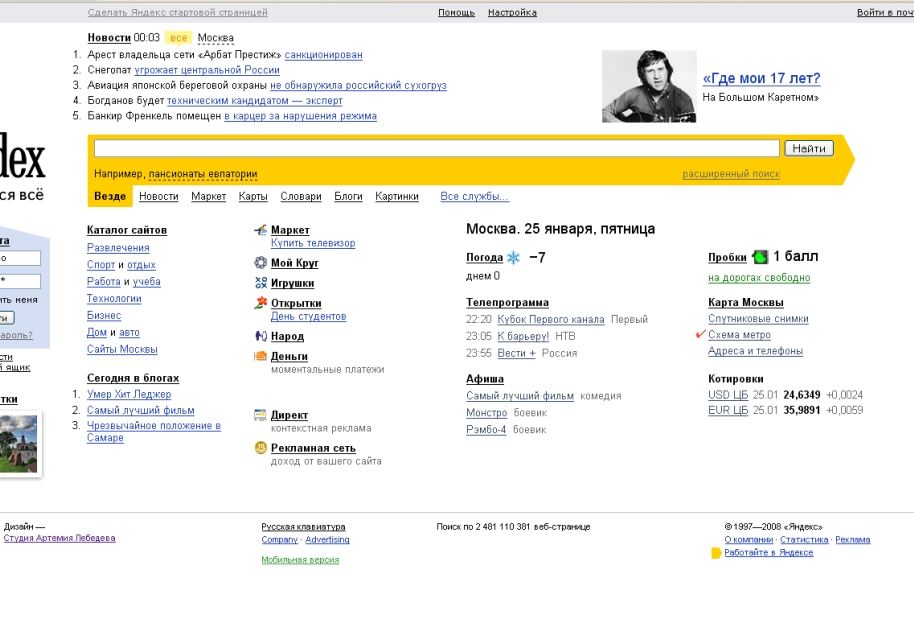
Task: Select the Москва news filter
Action: pyautogui.click(x=216, y=38)
